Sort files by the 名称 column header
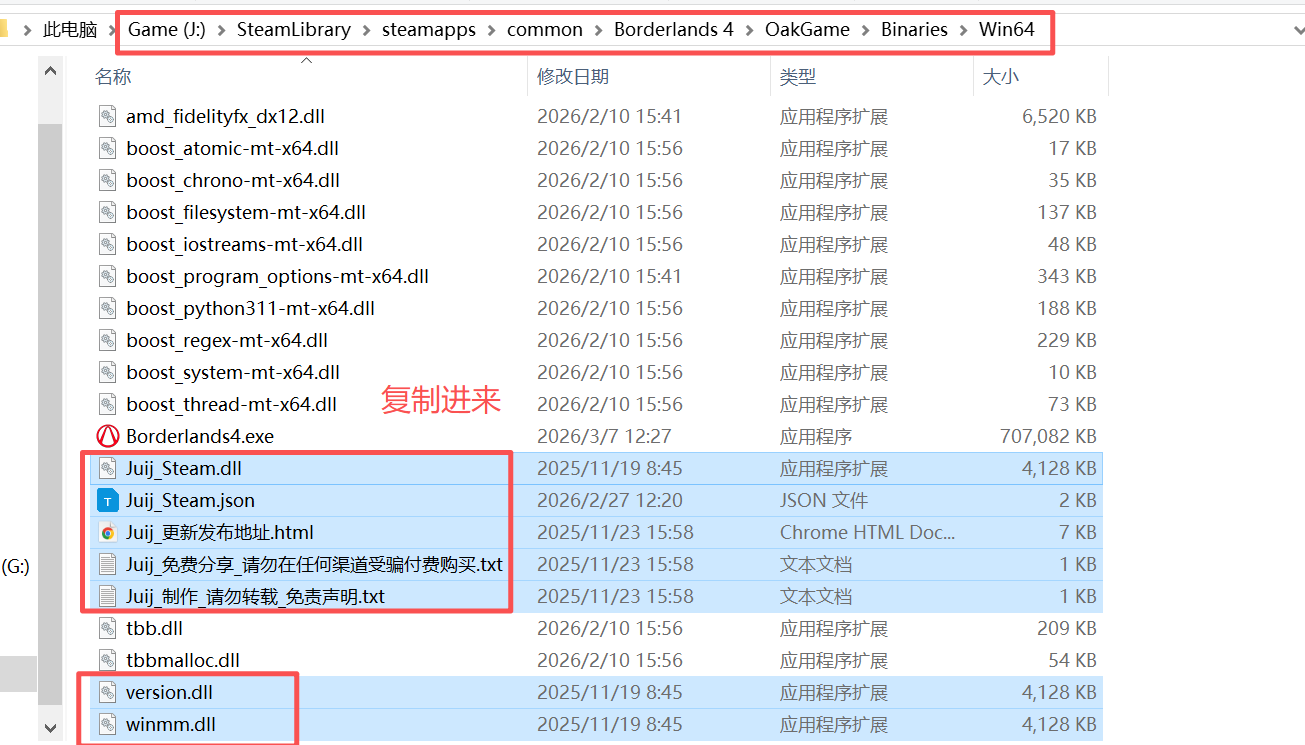1305x745 pixels. click(113, 77)
